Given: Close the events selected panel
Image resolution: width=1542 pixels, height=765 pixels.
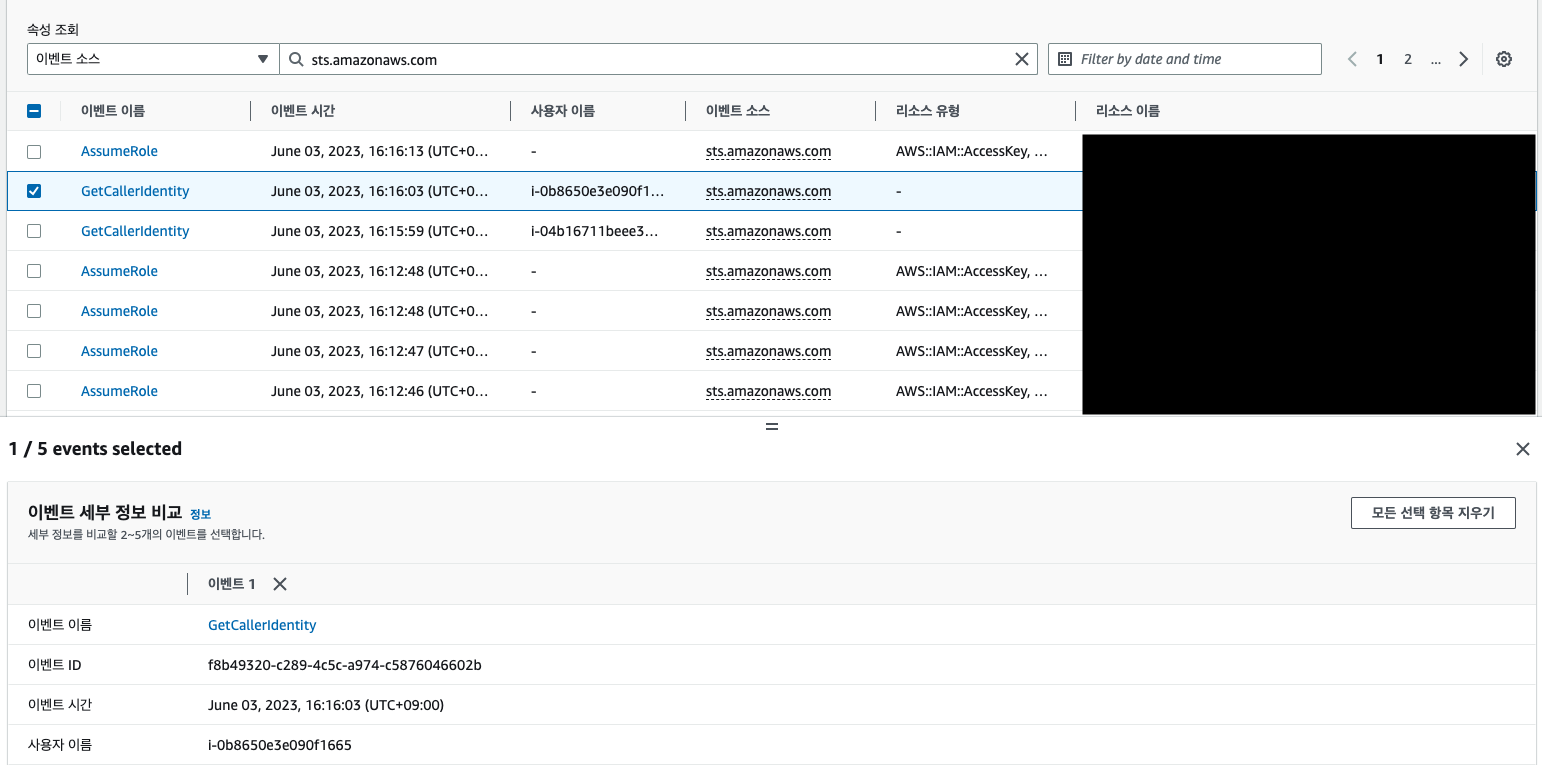Looking at the screenshot, I should pos(1523,449).
